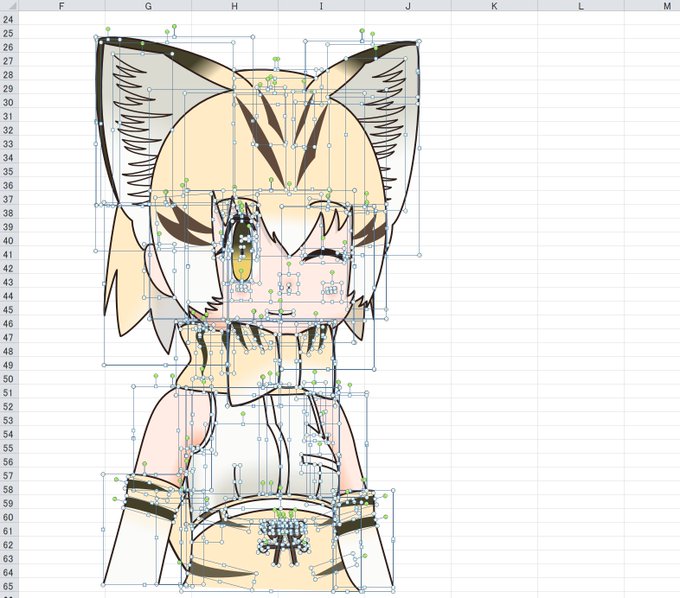Select row 46 header

tap(9, 324)
